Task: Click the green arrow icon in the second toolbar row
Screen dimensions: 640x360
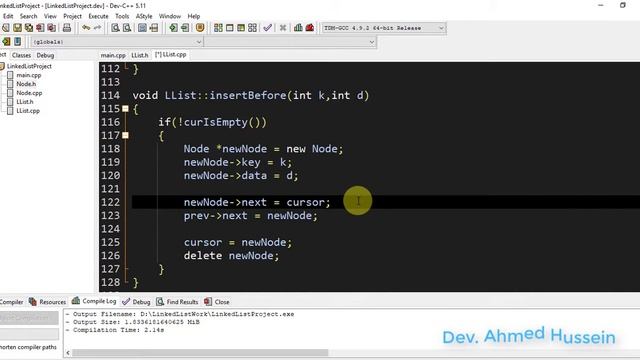Action: point(6,42)
